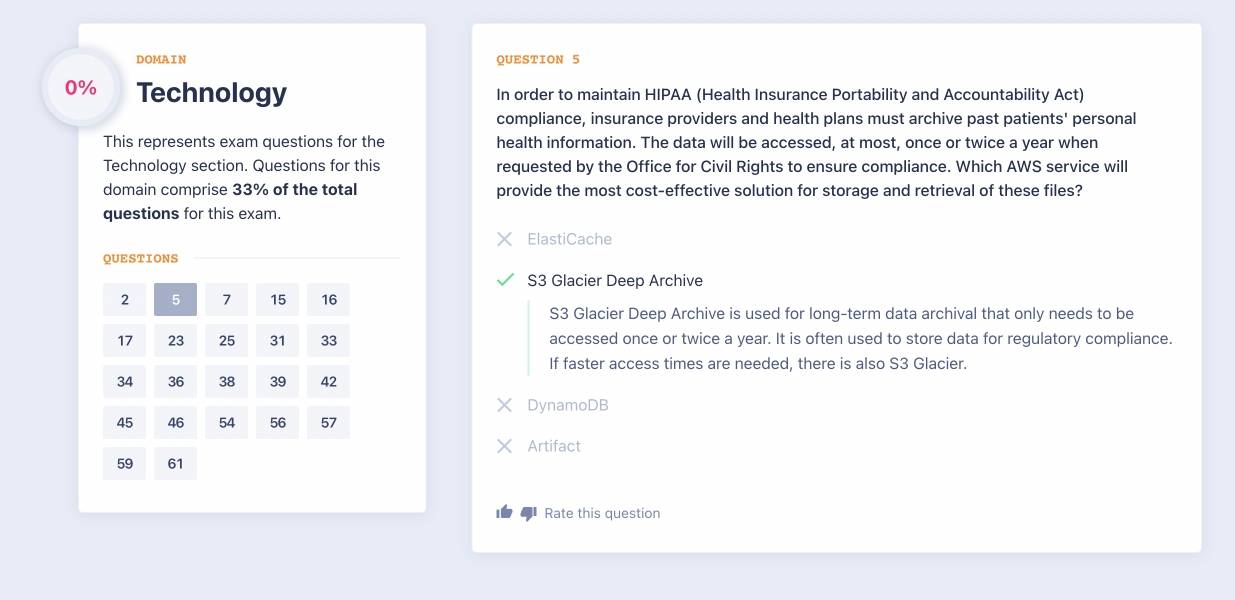The image size is (1235, 600).
Task: Click the thumbs up rating icon
Action: tap(504, 513)
